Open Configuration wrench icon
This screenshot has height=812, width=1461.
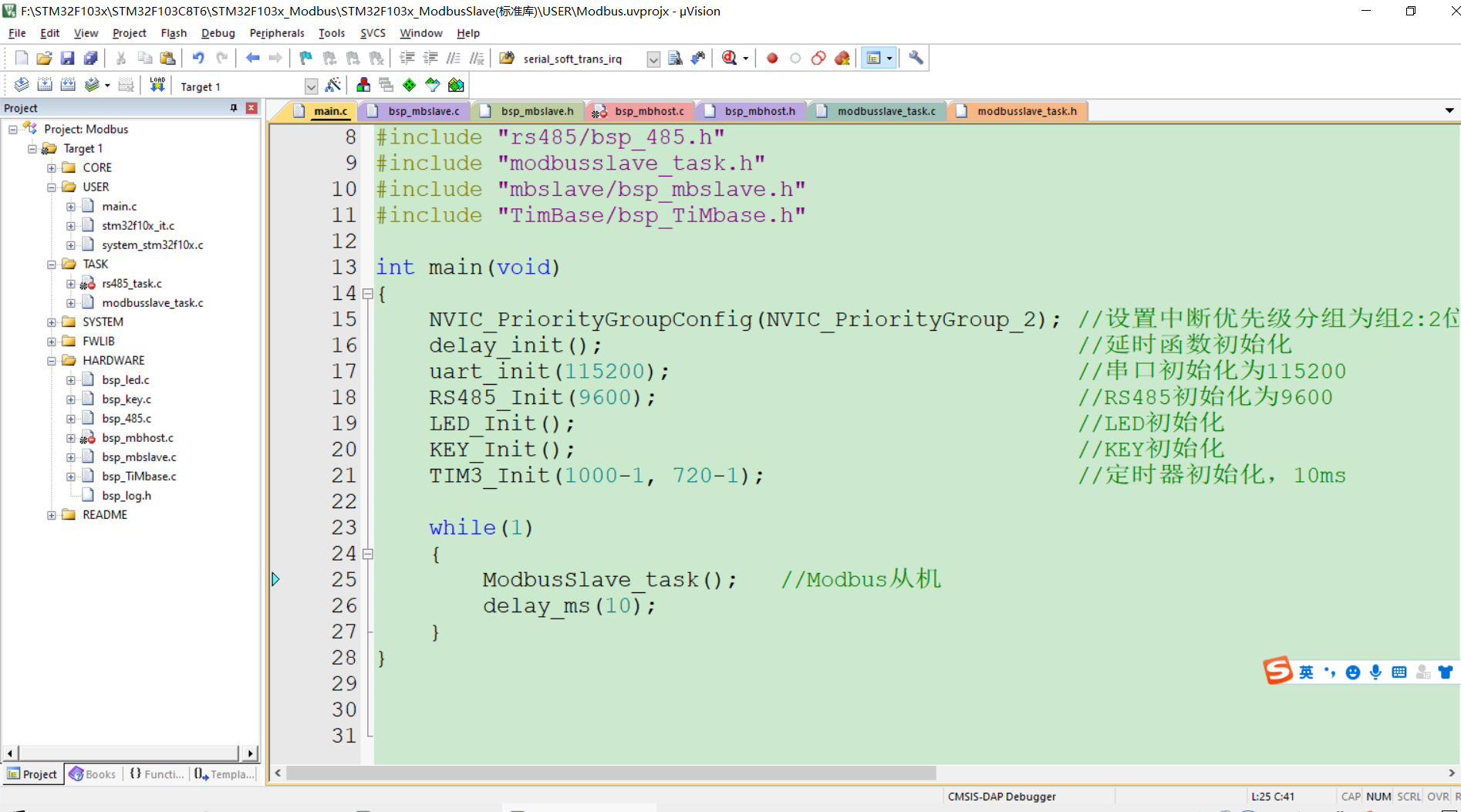click(916, 58)
